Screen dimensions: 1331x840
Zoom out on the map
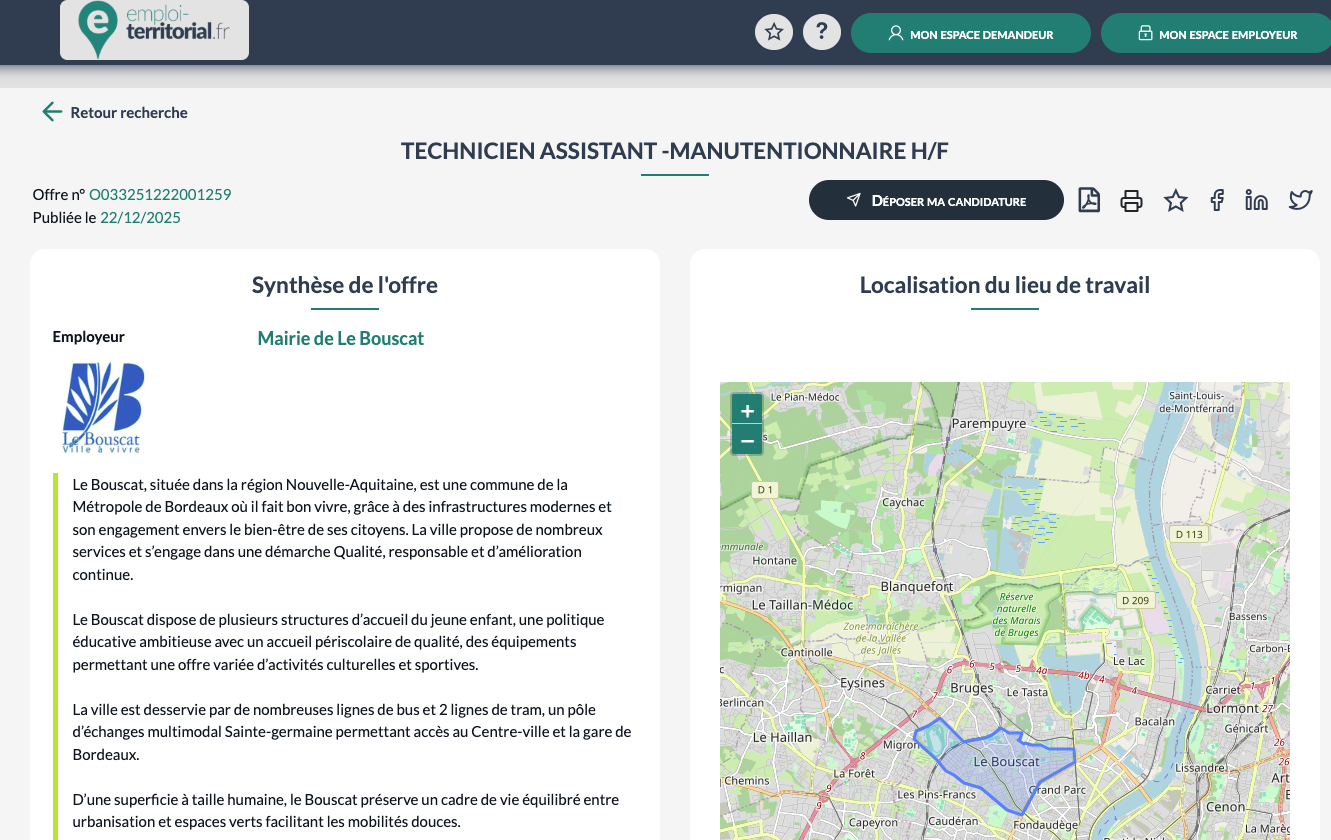[747, 439]
